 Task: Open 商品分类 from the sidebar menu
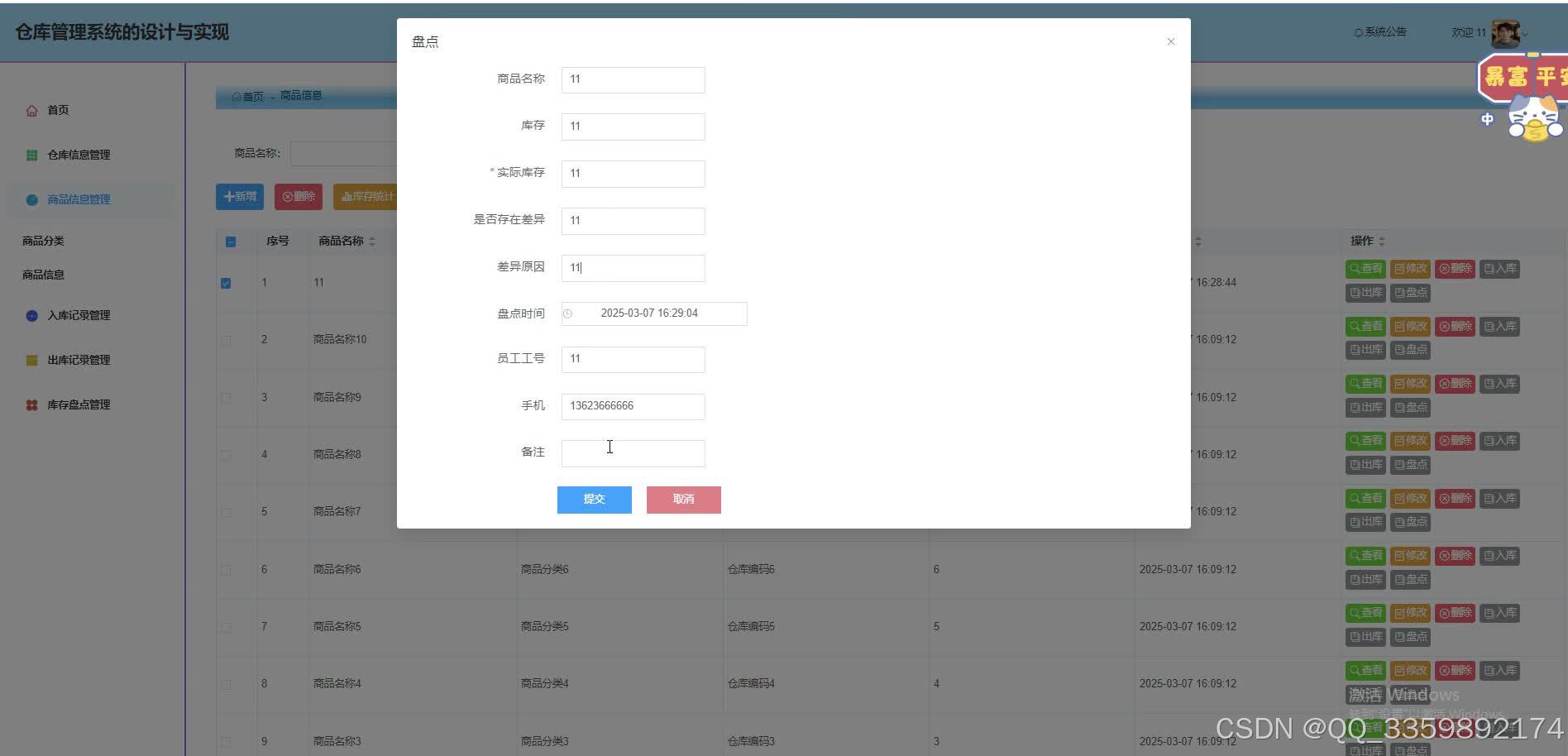point(43,241)
